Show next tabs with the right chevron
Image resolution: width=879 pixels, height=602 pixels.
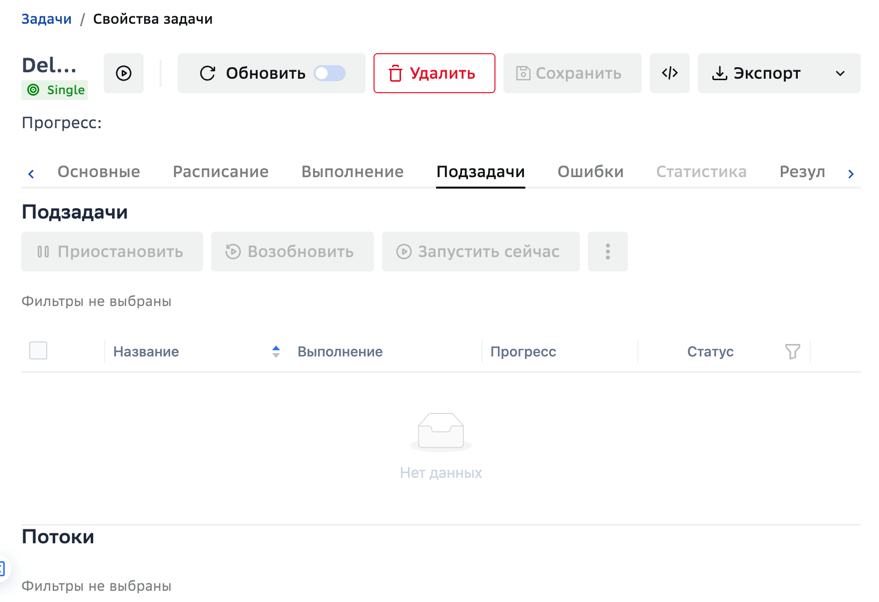tap(851, 174)
